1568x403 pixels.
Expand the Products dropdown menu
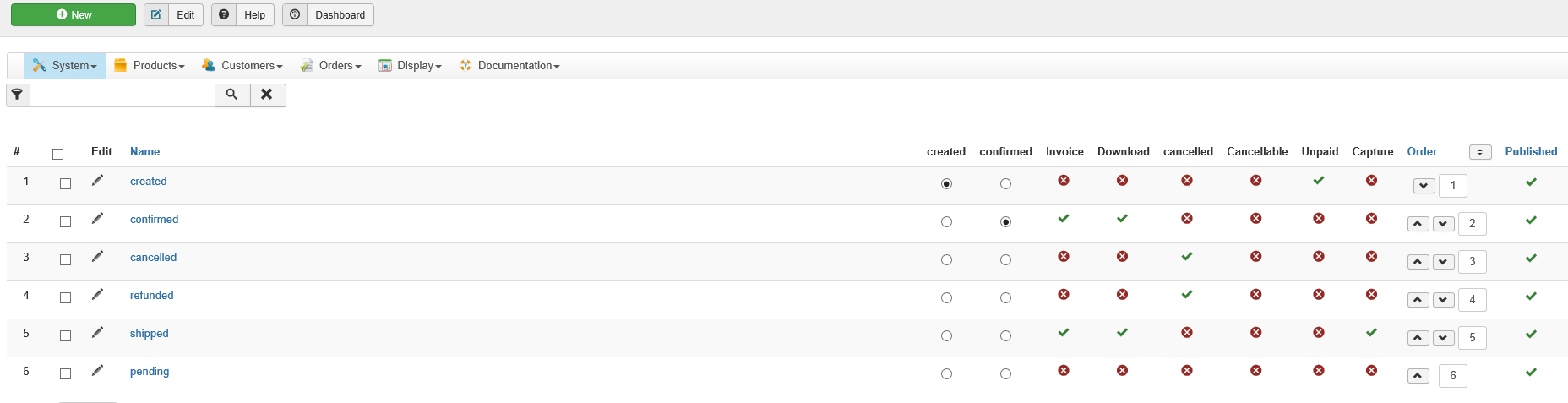tap(150, 66)
